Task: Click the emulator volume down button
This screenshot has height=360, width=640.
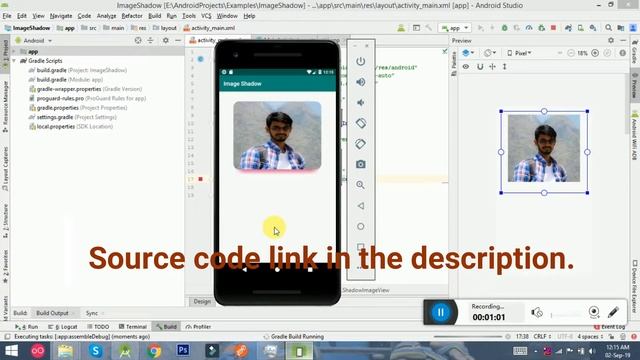Action: point(360,102)
